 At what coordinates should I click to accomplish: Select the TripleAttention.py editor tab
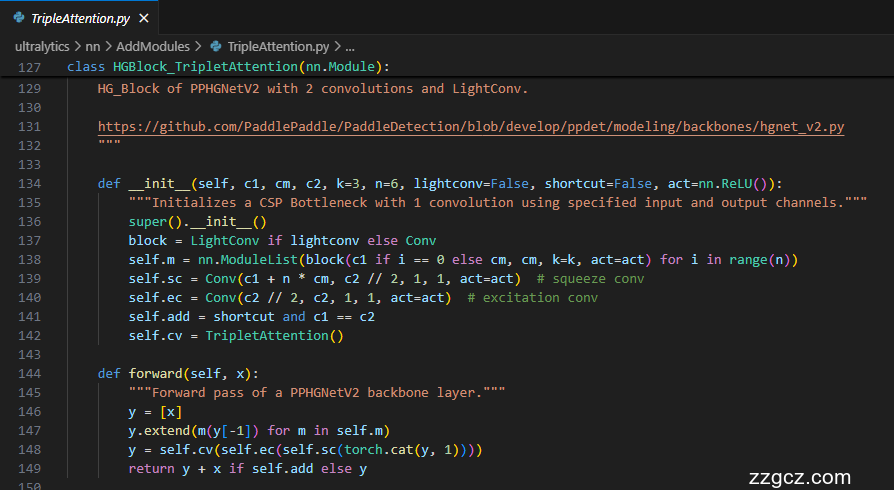pyautogui.click(x=81, y=18)
